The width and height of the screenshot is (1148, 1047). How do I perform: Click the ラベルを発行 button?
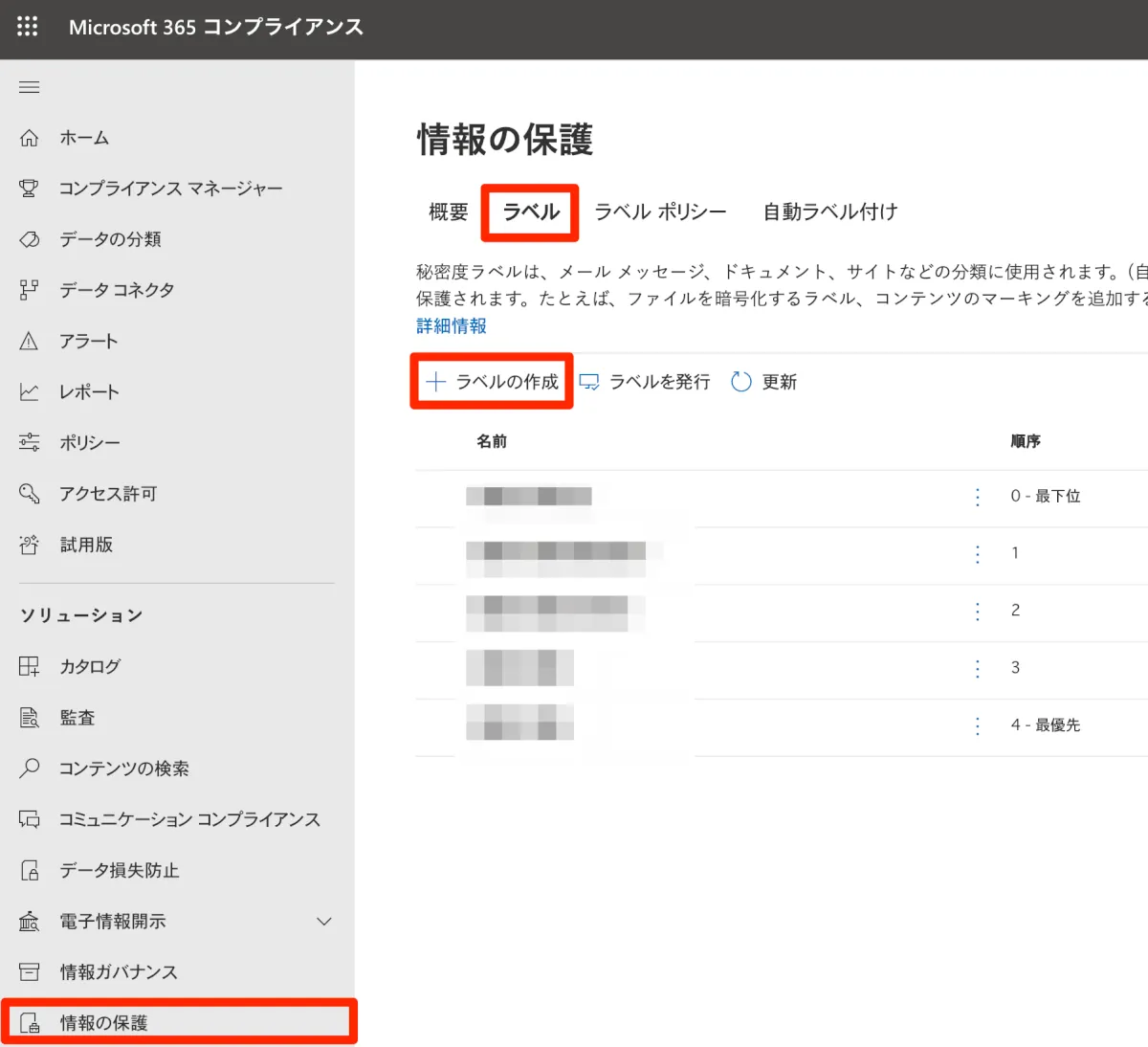point(646,382)
